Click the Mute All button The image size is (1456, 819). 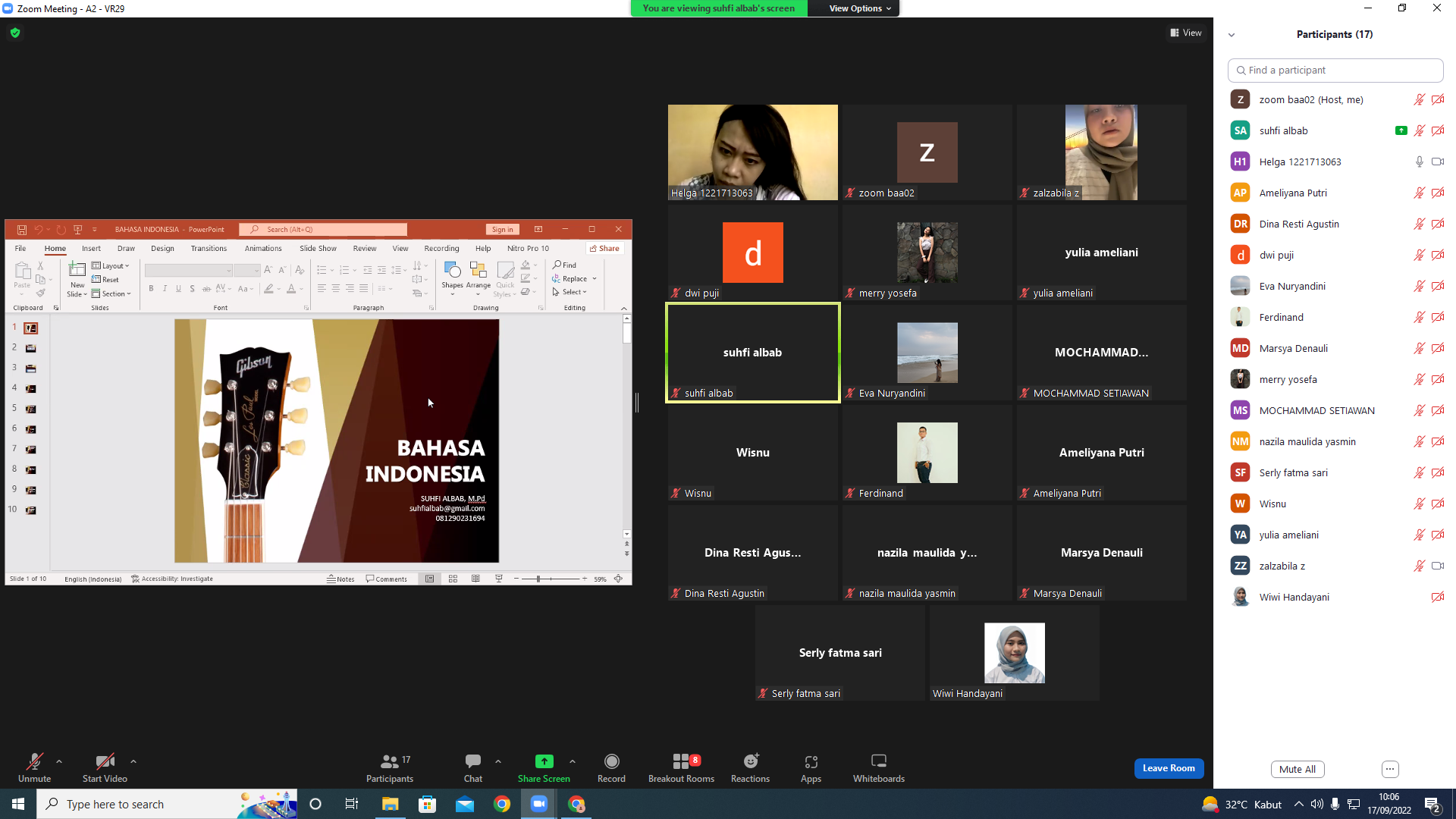[x=1298, y=769]
